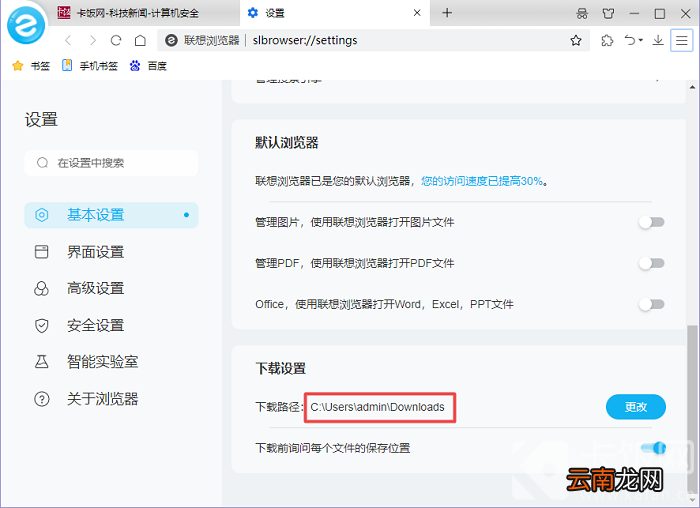The width and height of the screenshot is (700, 508).
Task: Open 高级设置 in sidebar
Action: 111,289
